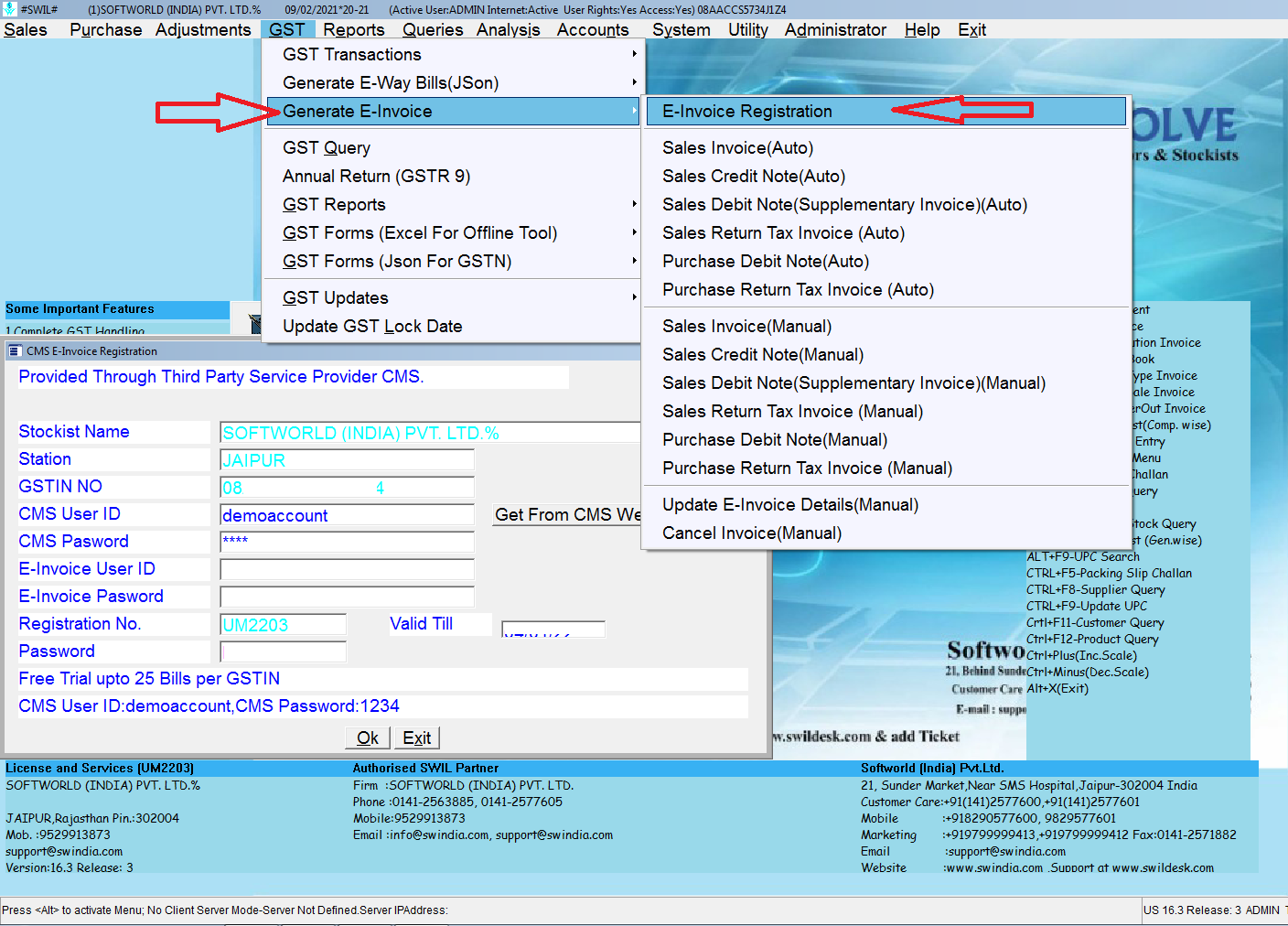Expand Generate E-Way Bills(JSon) submenu
The image size is (1288, 926).
coord(454,83)
